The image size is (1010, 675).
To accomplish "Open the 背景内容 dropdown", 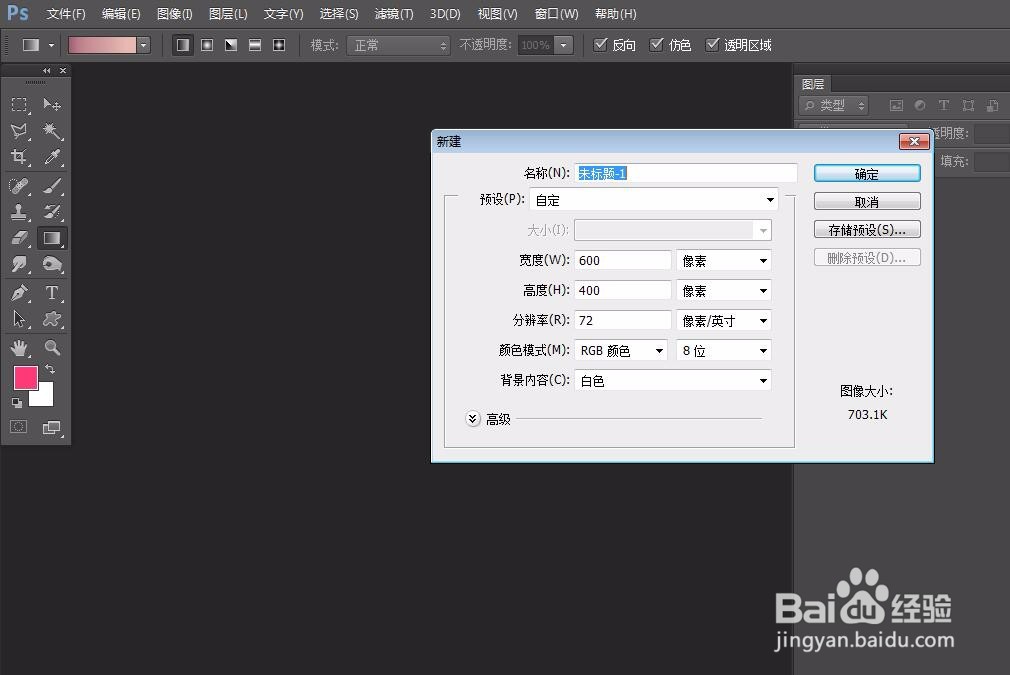I will pos(672,381).
